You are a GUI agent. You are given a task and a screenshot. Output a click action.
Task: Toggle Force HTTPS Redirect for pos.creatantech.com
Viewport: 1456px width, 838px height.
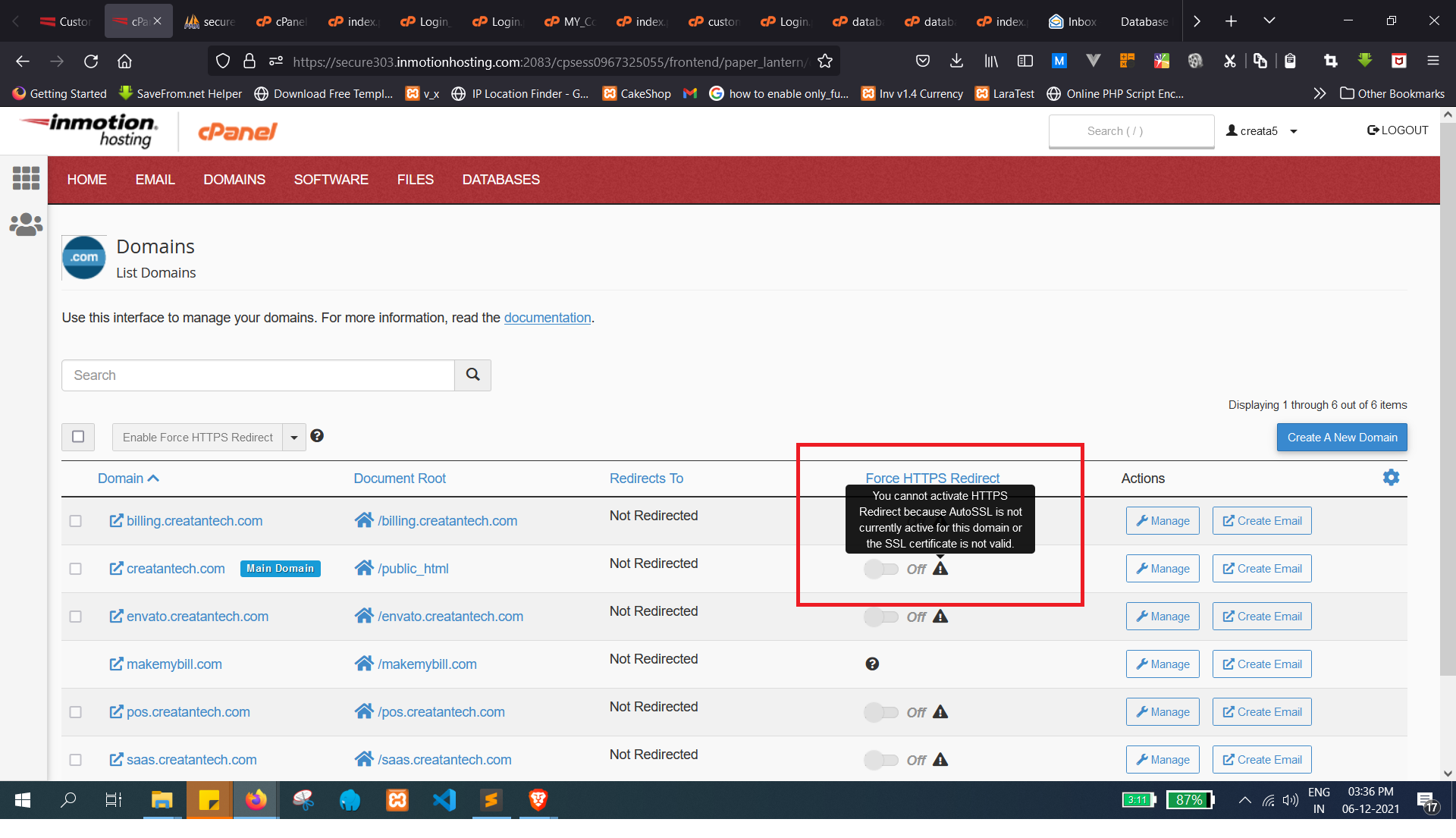pyautogui.click(x=881, y=712)
